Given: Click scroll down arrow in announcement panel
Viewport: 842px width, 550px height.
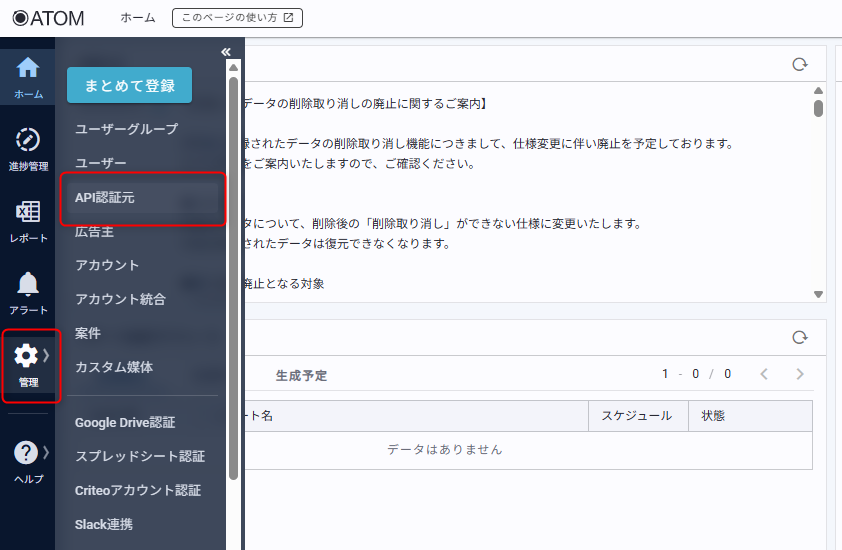Looking at the screenshot, I should coord(818,294).
